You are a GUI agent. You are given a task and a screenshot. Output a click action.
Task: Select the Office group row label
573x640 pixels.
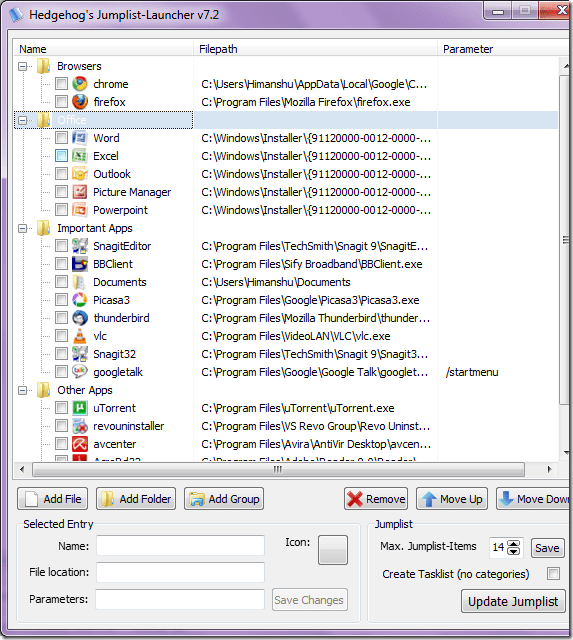(x=72, y=120)
